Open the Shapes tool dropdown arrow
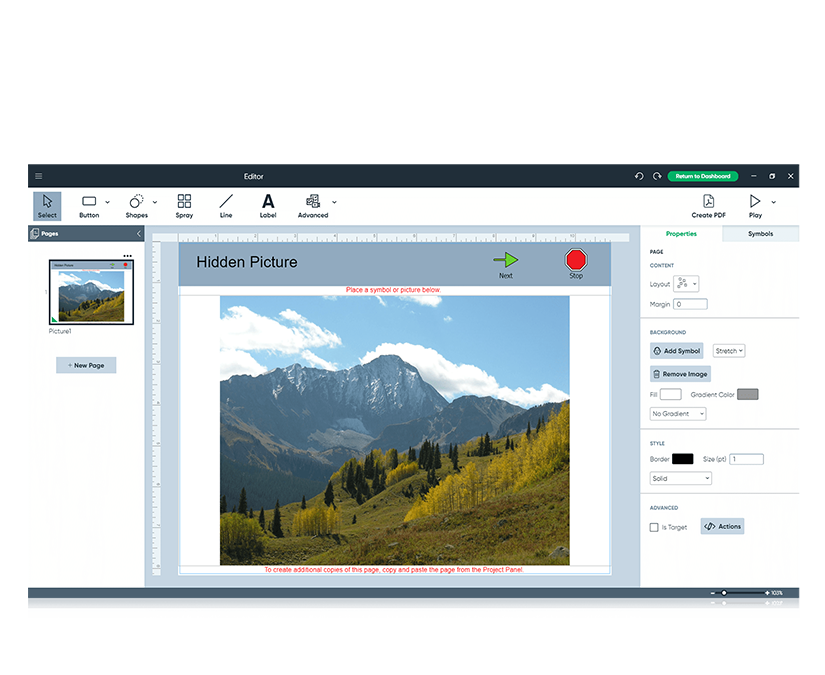Viewport: 825px width, 675px height. [153, 202]
